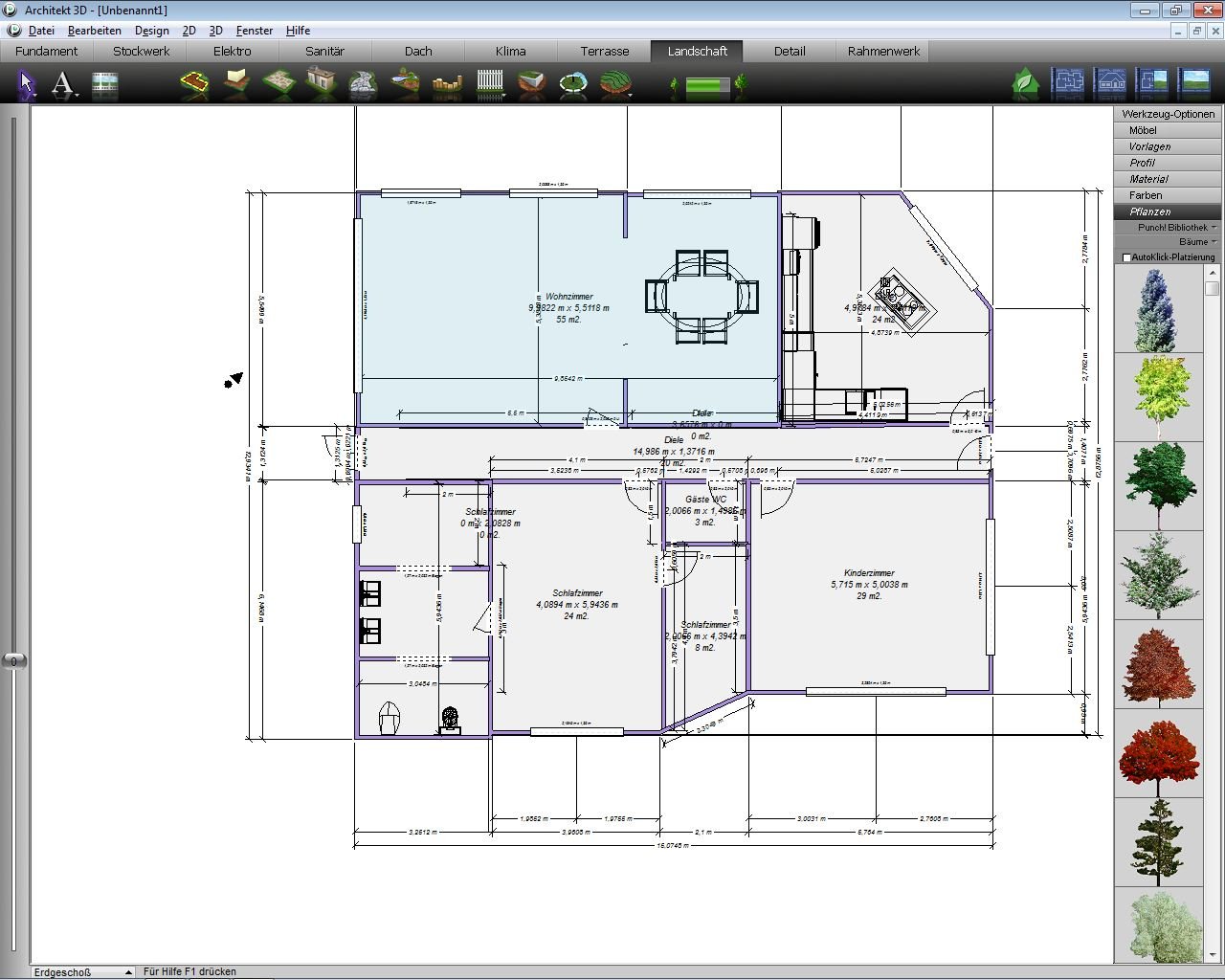Select the arrow selection tool

(27, 84)
